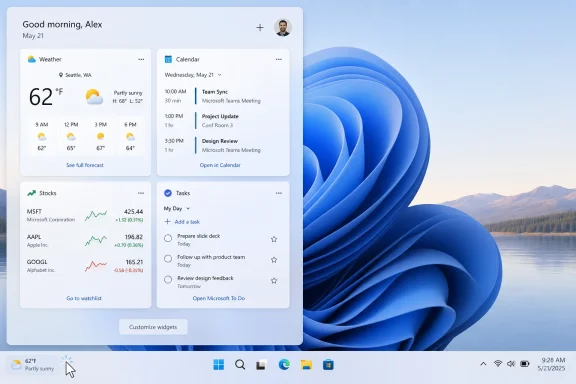The height and width of the screenshot is (384, 576).
Task: Click the battery icon in system tray
Action: [x=525, y=364]
